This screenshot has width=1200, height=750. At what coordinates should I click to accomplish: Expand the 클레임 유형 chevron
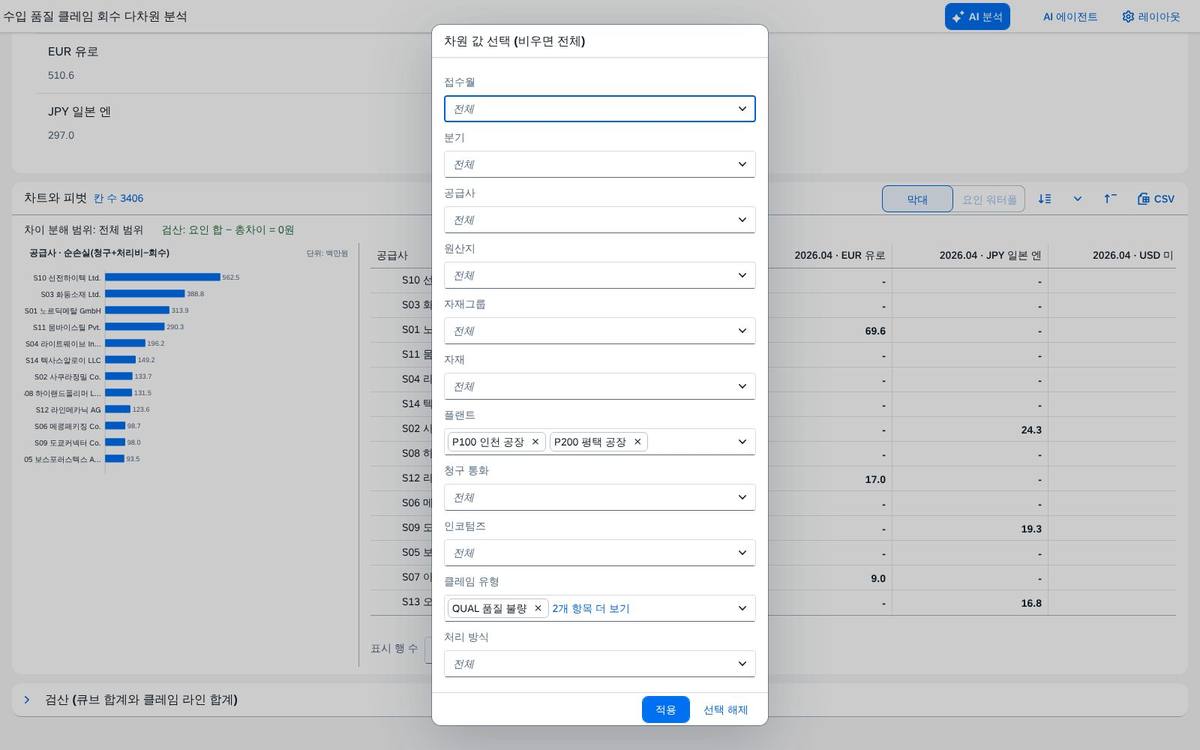[x=742, y=608]
